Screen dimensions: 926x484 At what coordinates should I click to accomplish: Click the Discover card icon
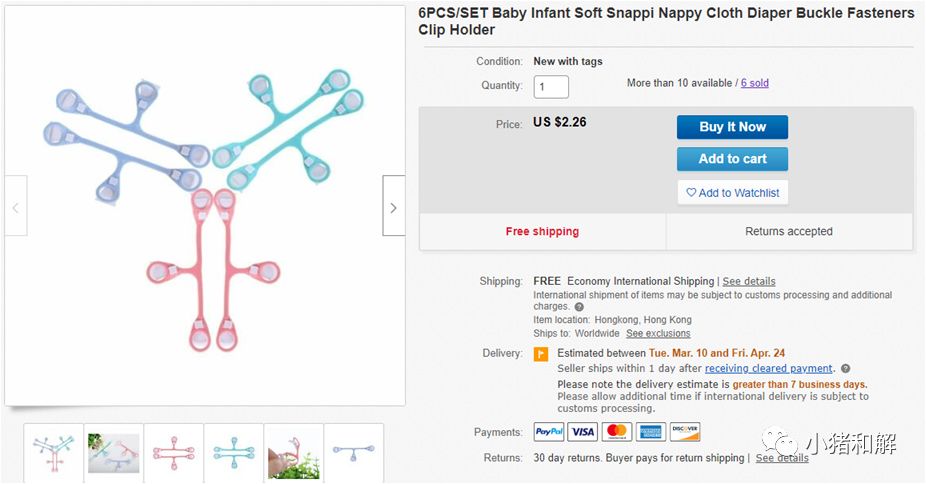[685, 432]
